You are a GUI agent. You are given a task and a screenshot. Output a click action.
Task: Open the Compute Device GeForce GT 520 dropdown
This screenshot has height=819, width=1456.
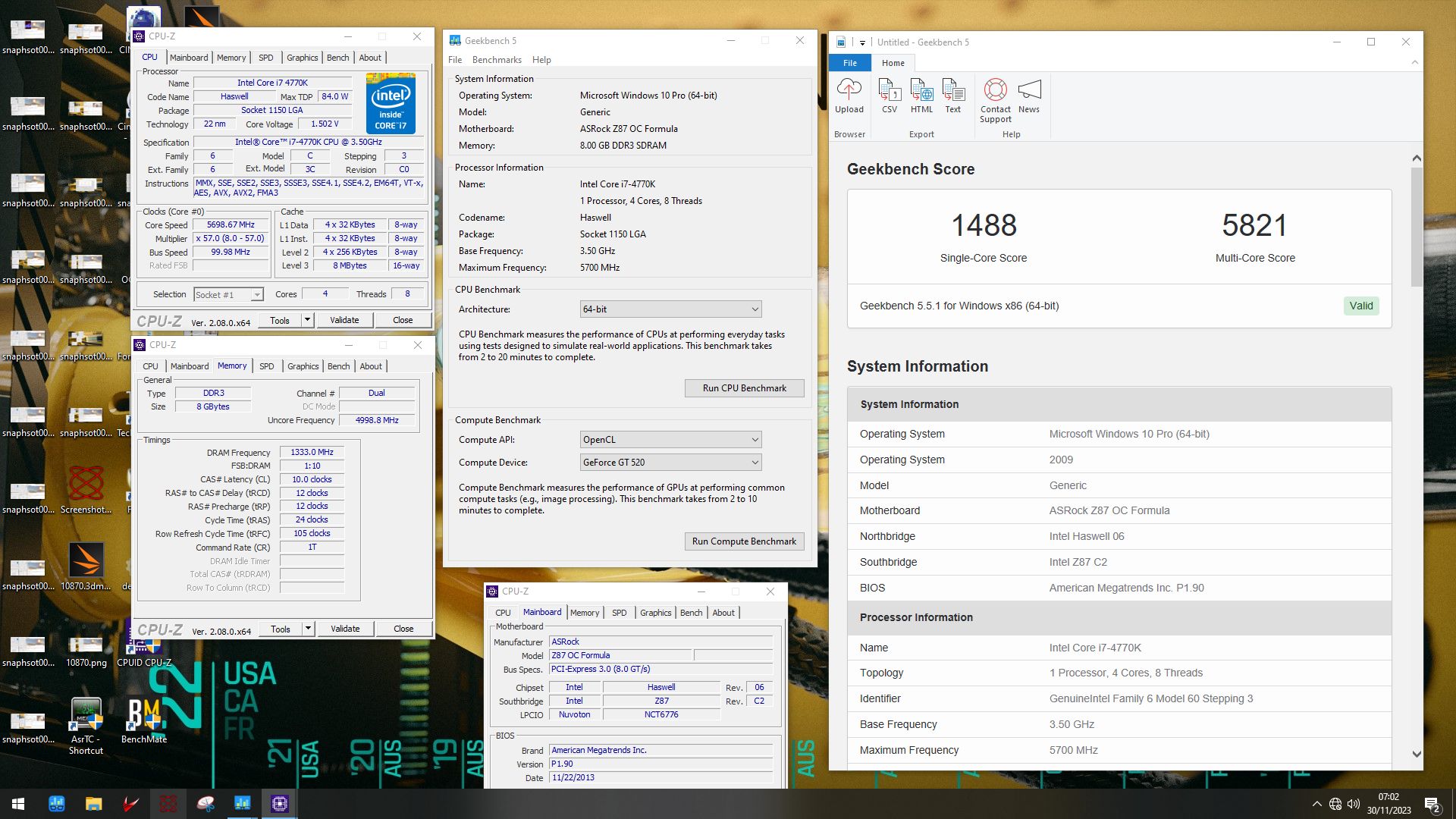(670, 463)
